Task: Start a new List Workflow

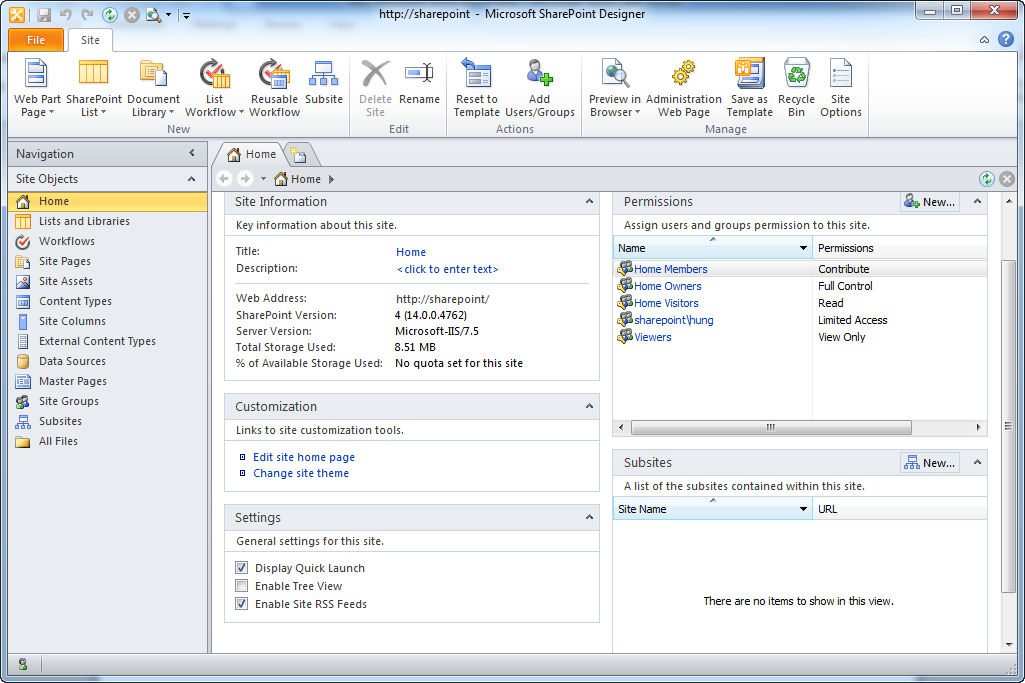Action: pyautogui.click(x=214, y=88)
